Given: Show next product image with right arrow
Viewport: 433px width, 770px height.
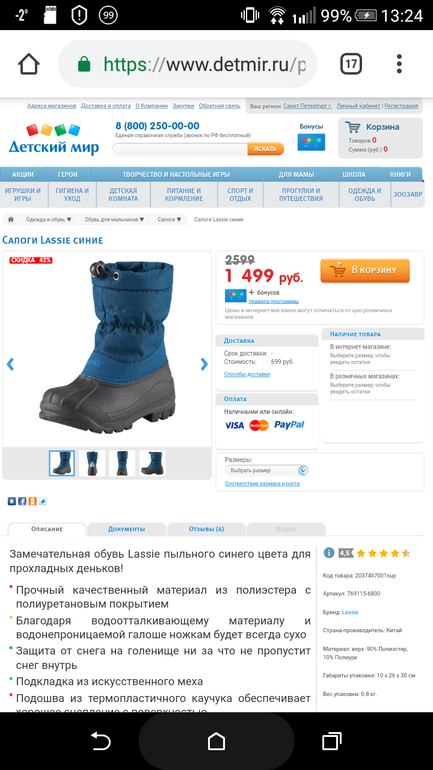Looking at the screenshot, I should coord(204,364).
